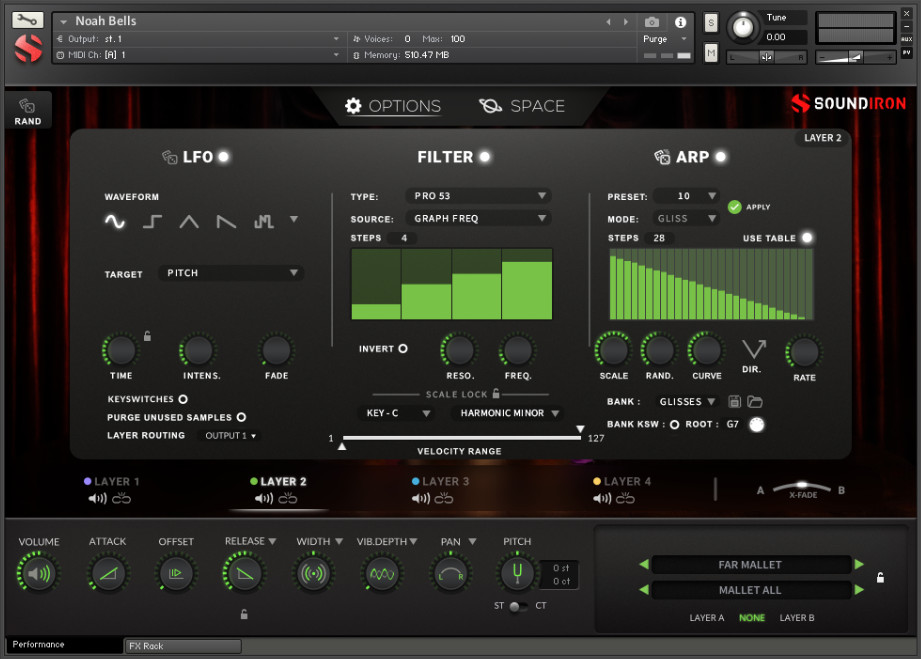Switch to the FX Rack tab
The image size is (921, 659).
point(183,646)
